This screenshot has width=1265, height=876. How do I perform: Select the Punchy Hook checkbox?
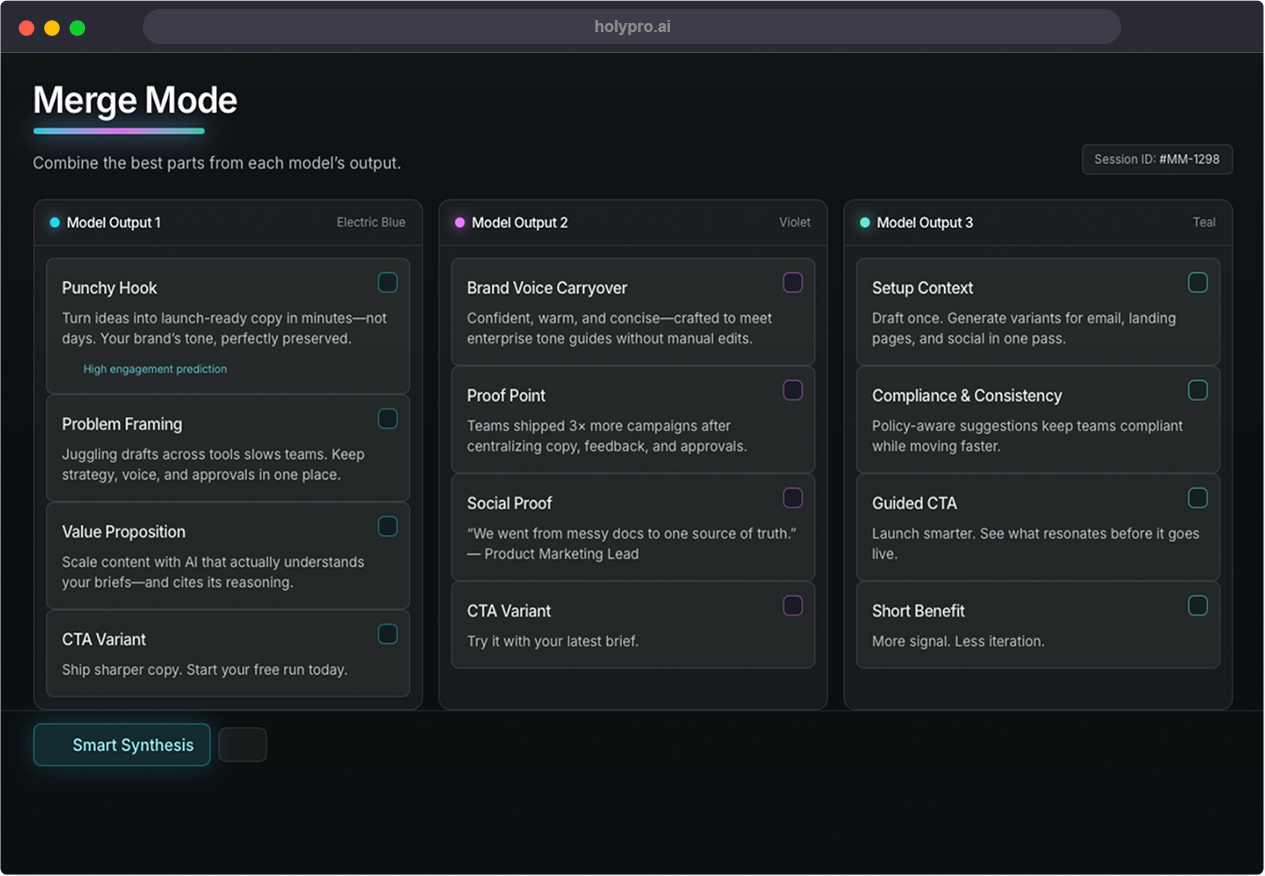[388, 283]
